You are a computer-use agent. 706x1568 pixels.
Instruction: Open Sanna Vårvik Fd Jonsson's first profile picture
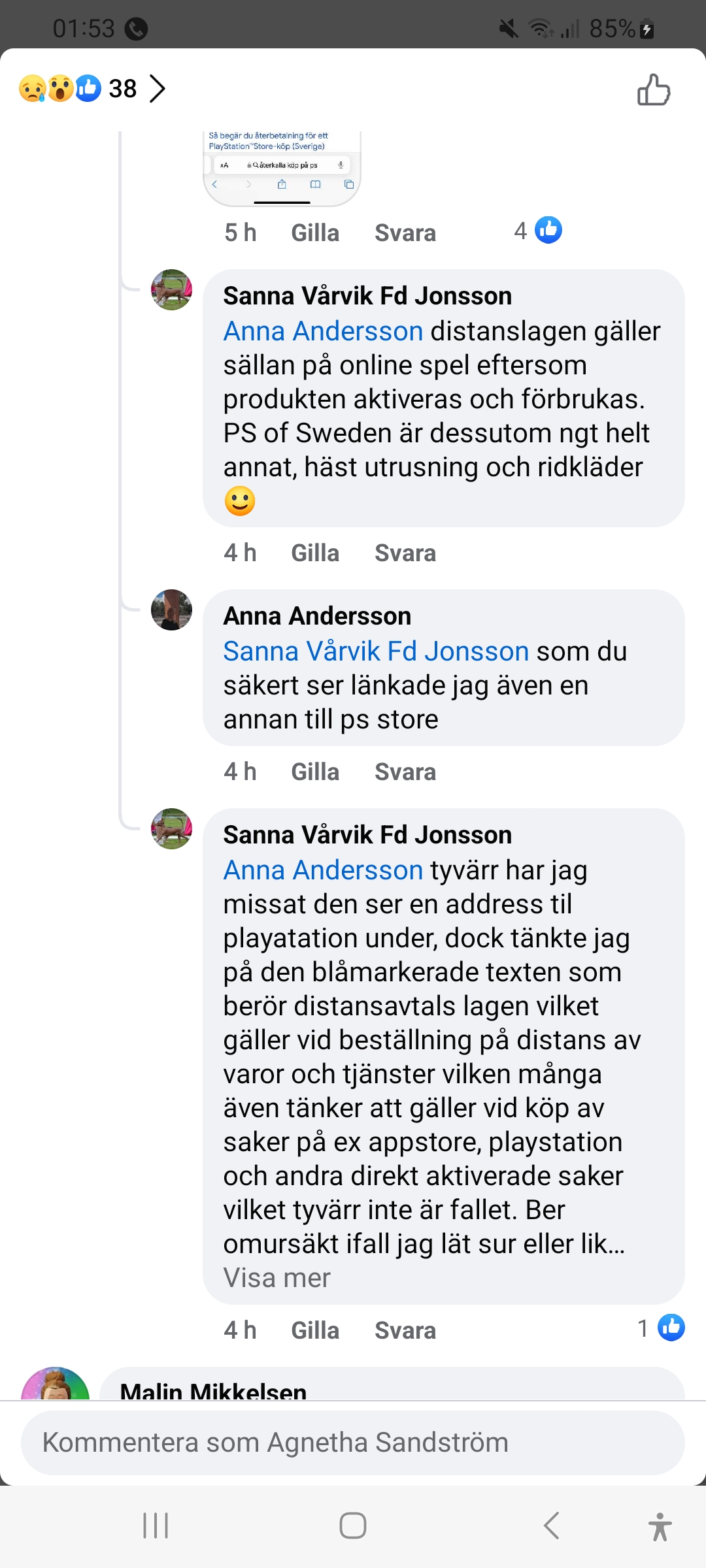point(171,289)
